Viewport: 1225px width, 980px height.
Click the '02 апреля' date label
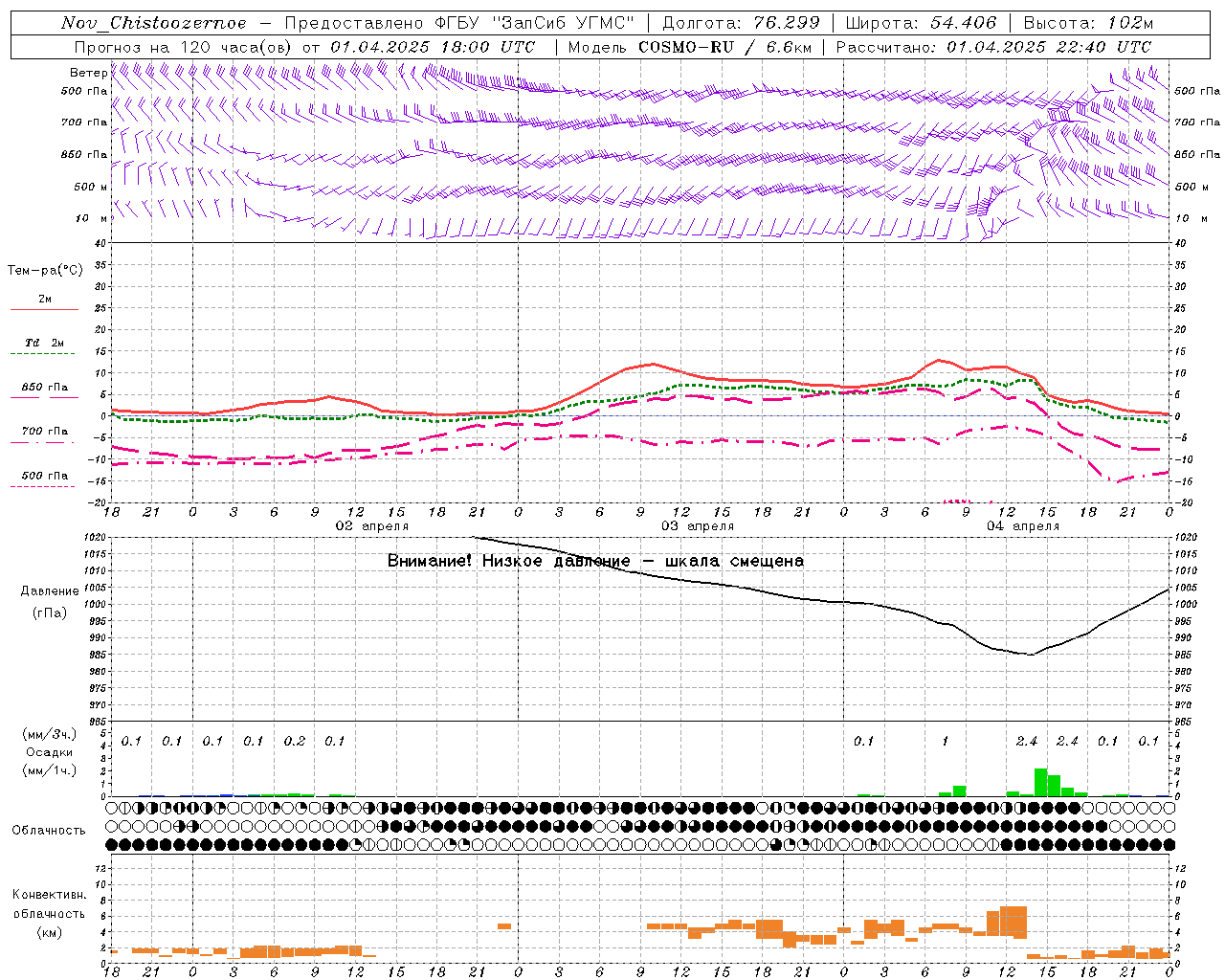click(371, 526)
